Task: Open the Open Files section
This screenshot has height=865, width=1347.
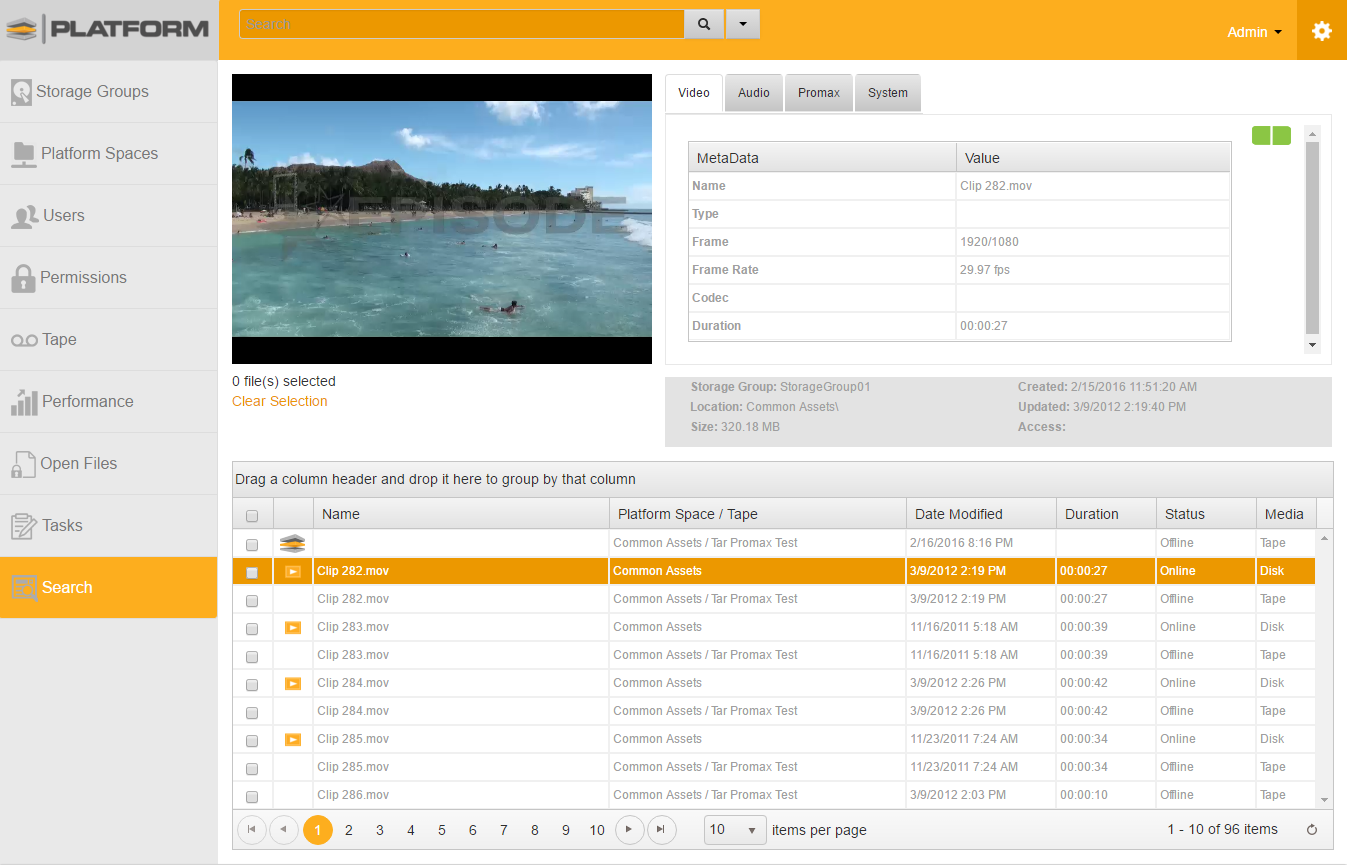Action: 108,464
